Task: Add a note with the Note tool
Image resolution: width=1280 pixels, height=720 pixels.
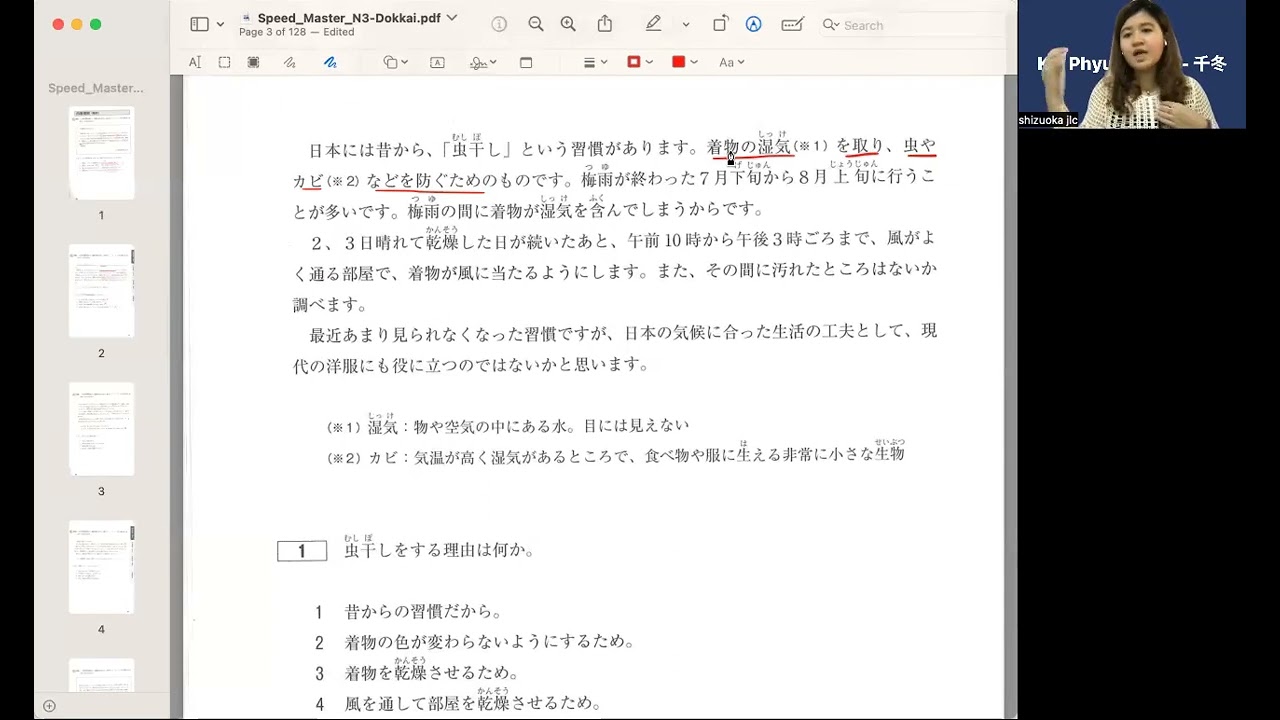Action: 526,62
